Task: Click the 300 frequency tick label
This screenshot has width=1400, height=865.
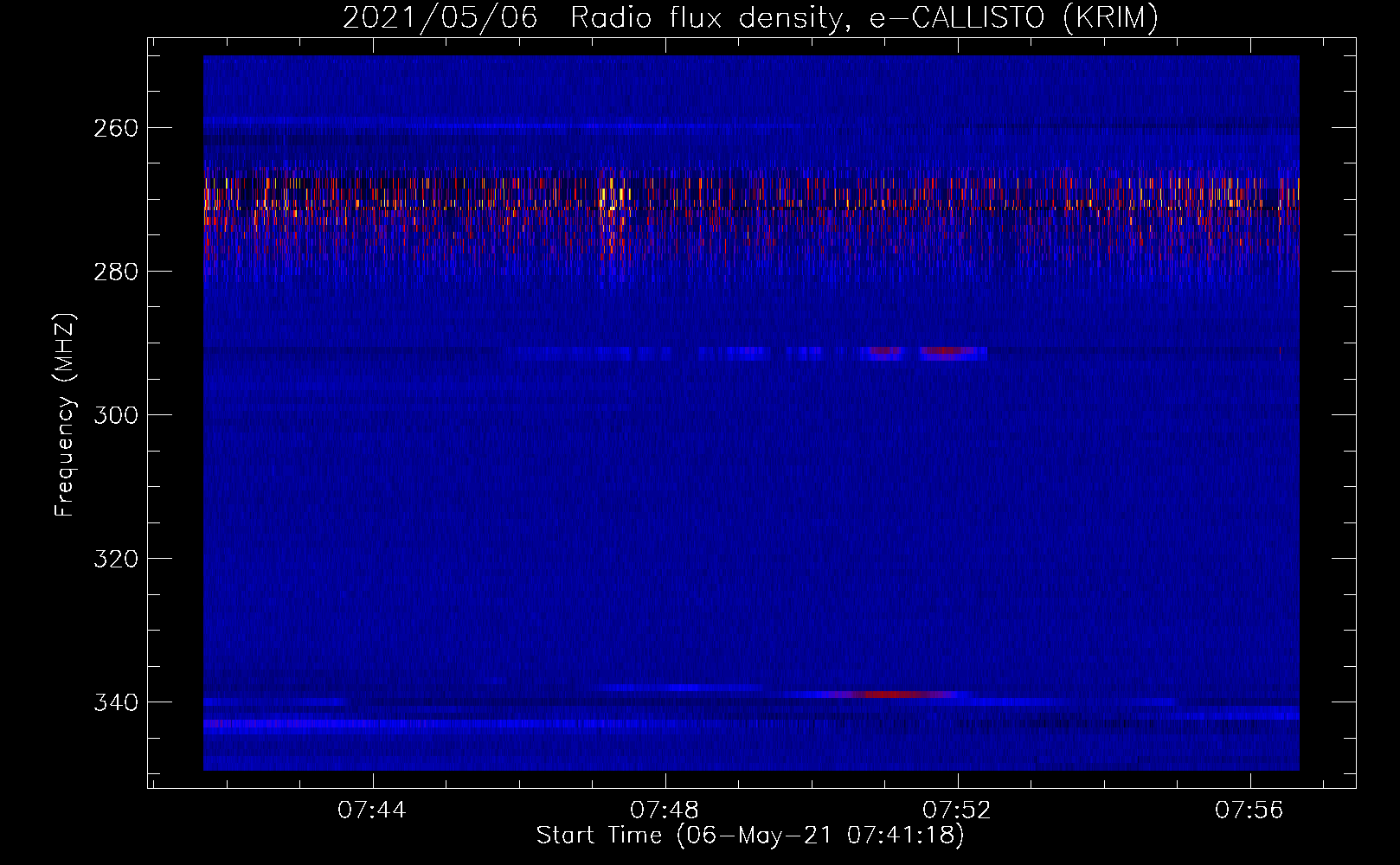Action: [116, 415]
